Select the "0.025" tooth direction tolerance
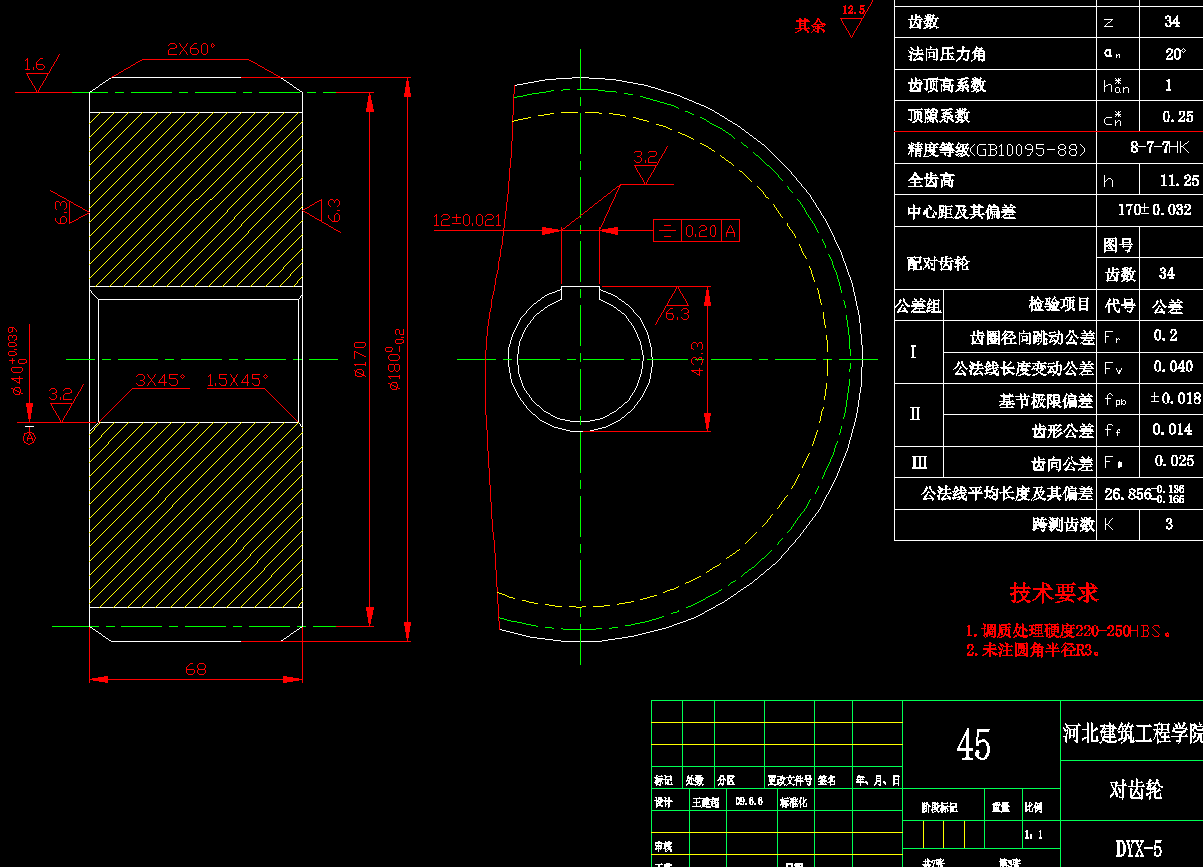The width and height of the screenshot is (1203, 867). 1174,461
